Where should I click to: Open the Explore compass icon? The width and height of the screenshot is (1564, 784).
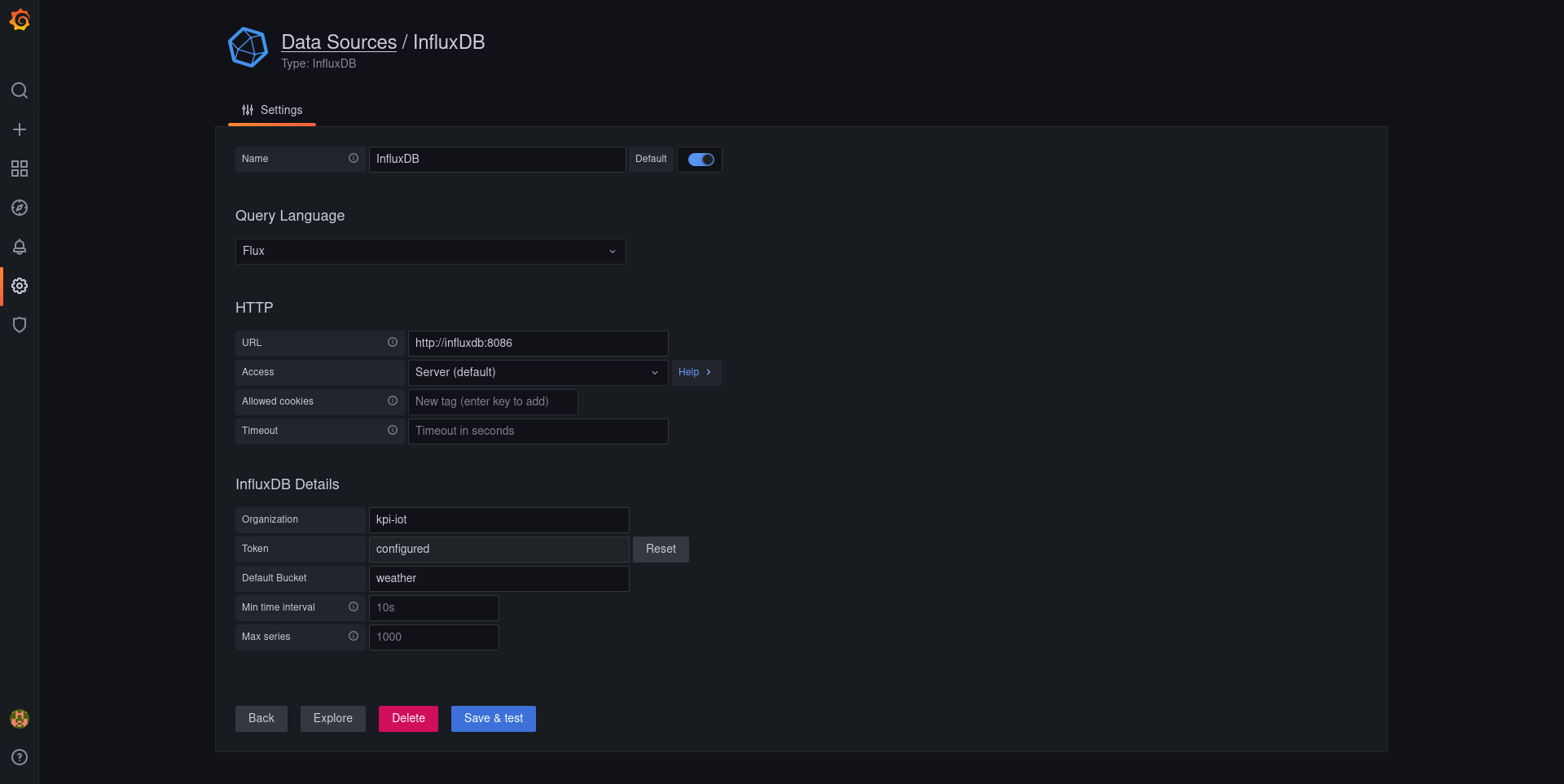20,208
